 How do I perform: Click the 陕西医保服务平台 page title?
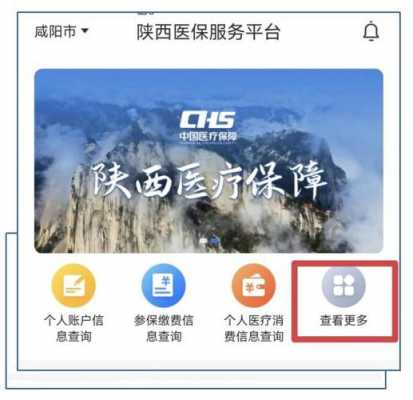[208, 32]
